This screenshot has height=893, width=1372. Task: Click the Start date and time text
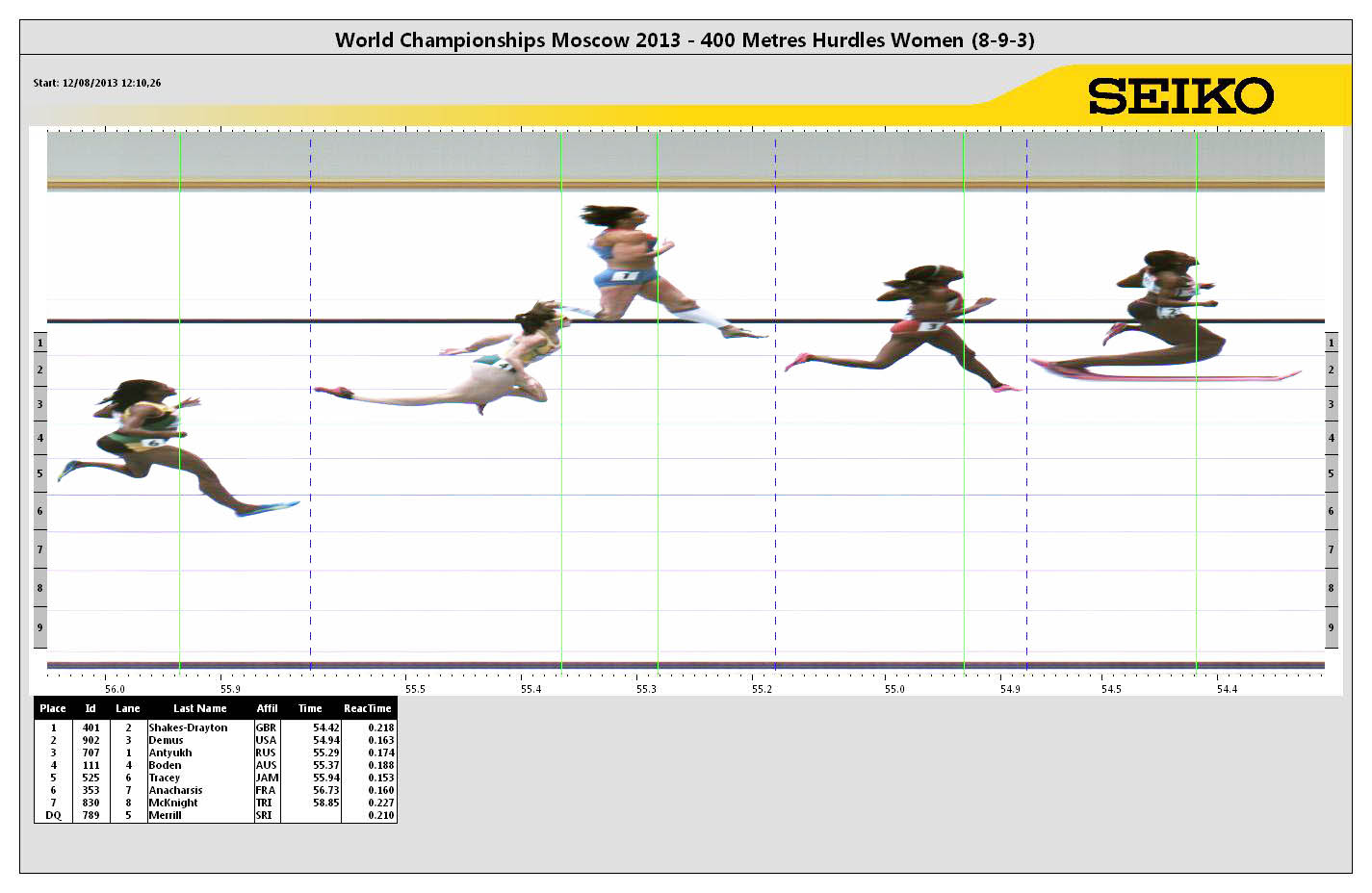(x=97, y=83)
